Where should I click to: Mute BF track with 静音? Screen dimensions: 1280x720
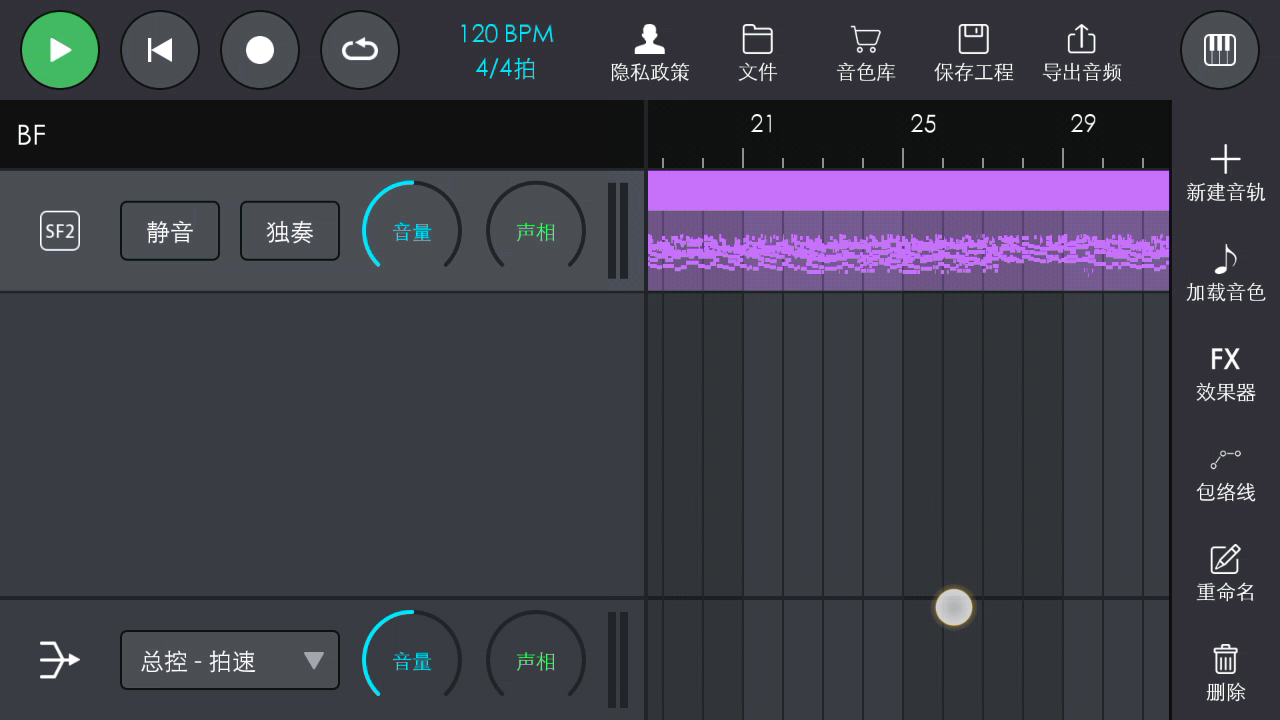pyautogui.click(x=170, y=231)
